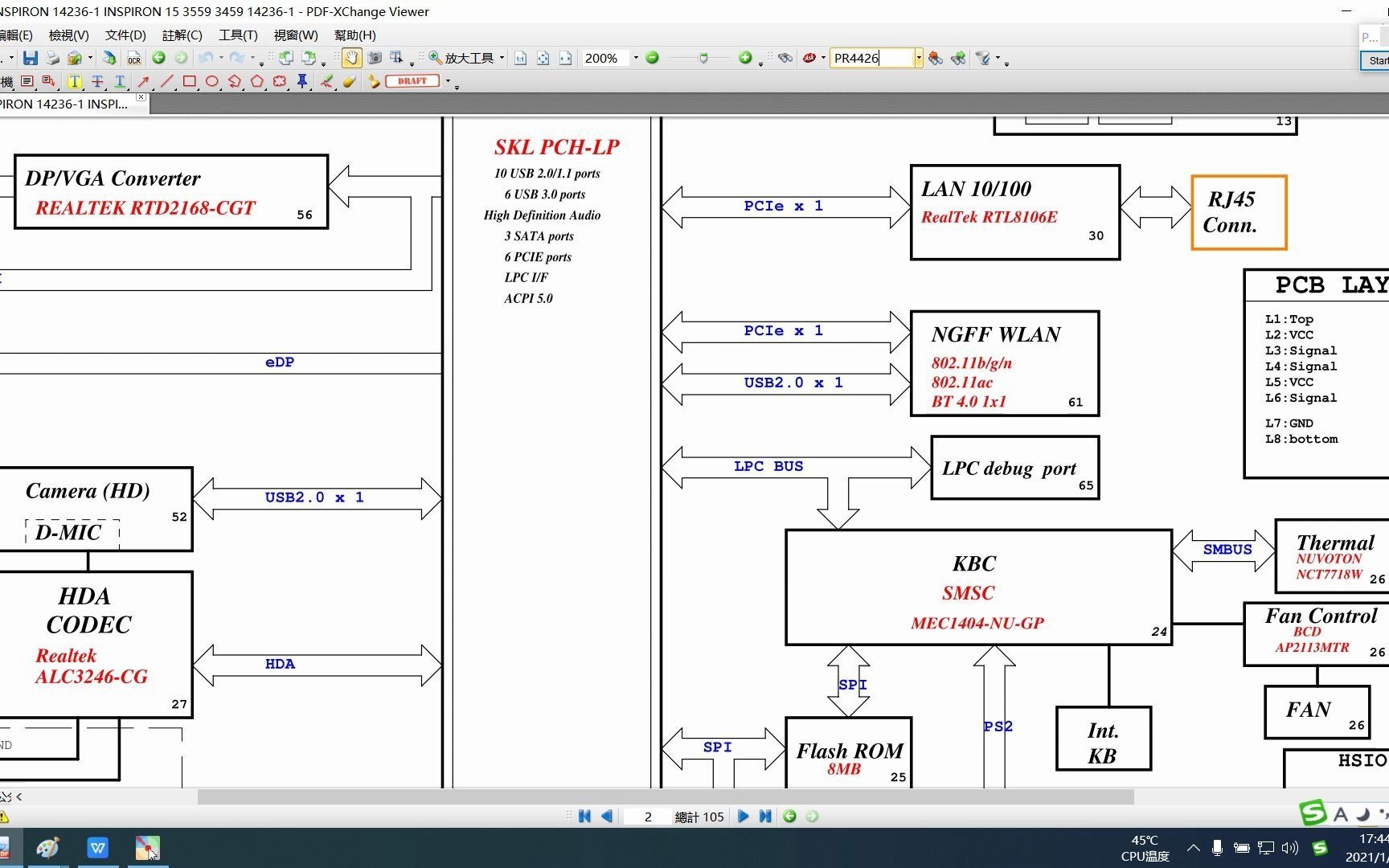The width and height of the screenshot is (1389, 868).
Task: Print the document using the printer icon
Action: tap(52, 58)
